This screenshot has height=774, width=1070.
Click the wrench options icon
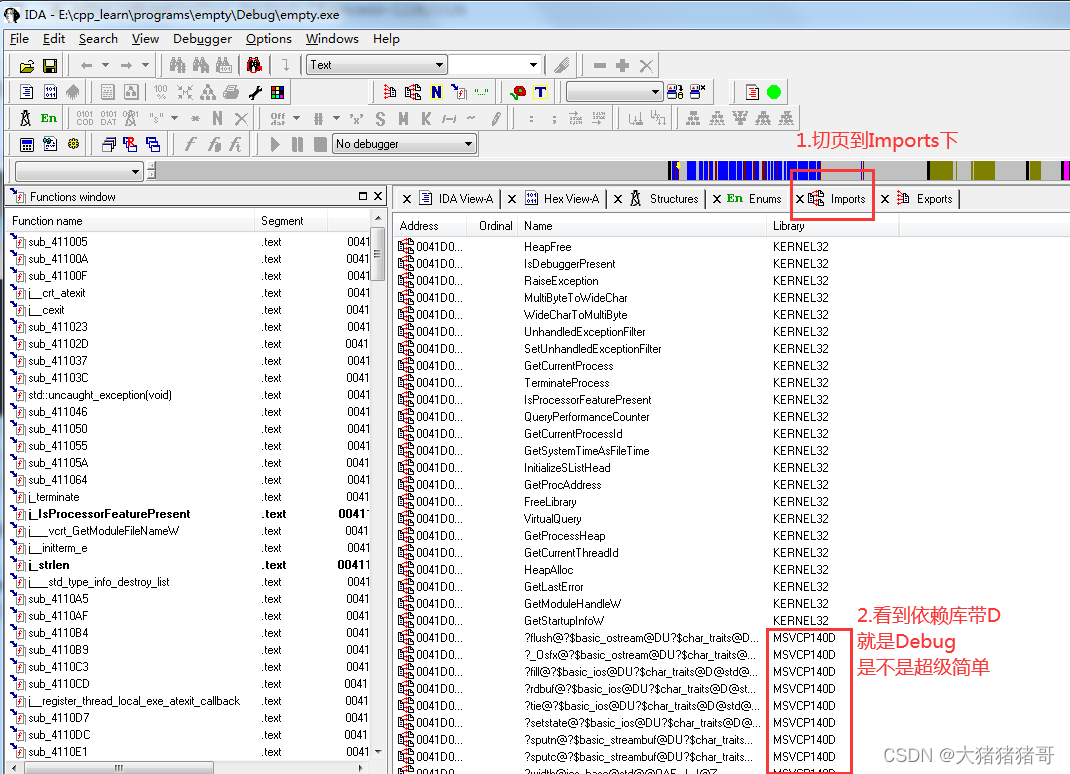[x=255, y=92]
